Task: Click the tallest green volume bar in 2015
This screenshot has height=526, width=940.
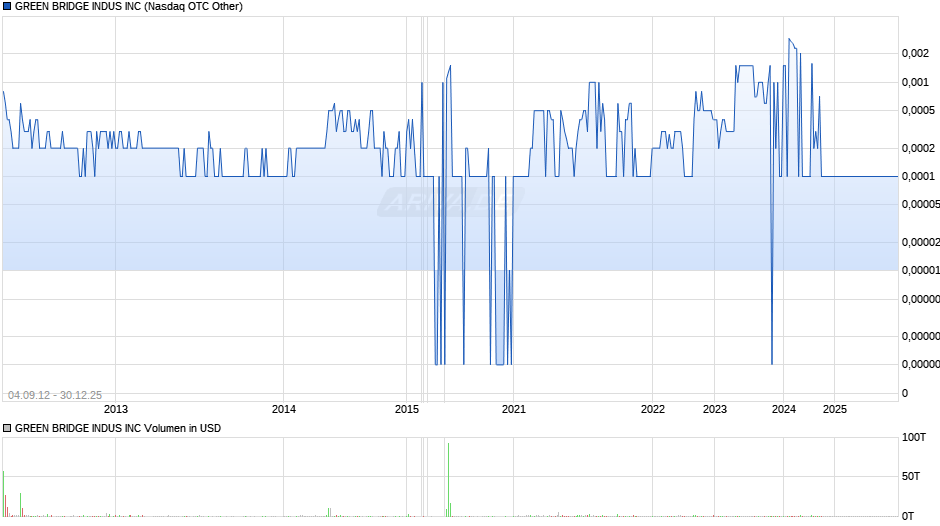Action: pyautogui.click(x=448, y=479)
